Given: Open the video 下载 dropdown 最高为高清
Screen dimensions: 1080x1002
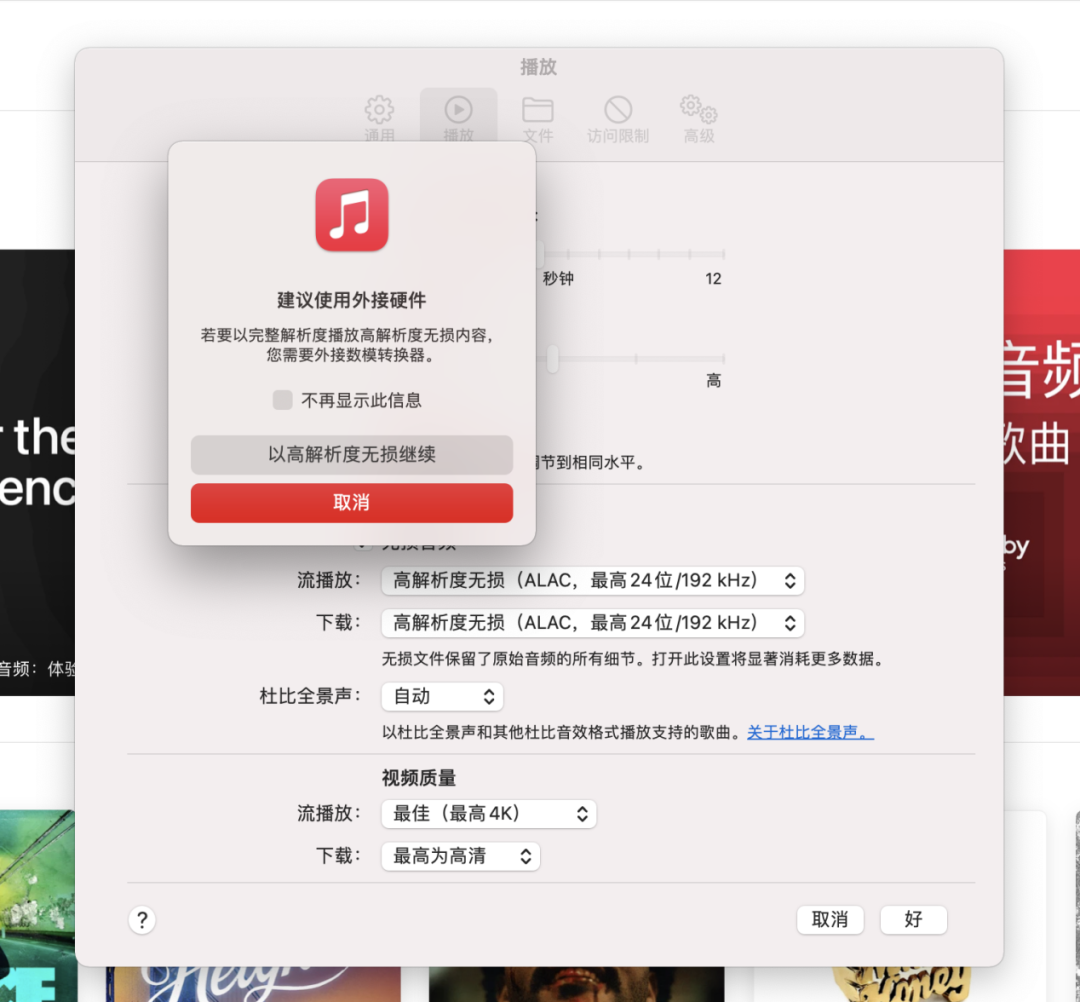Looking at the screenshot, I should click(x=460, y=857).
